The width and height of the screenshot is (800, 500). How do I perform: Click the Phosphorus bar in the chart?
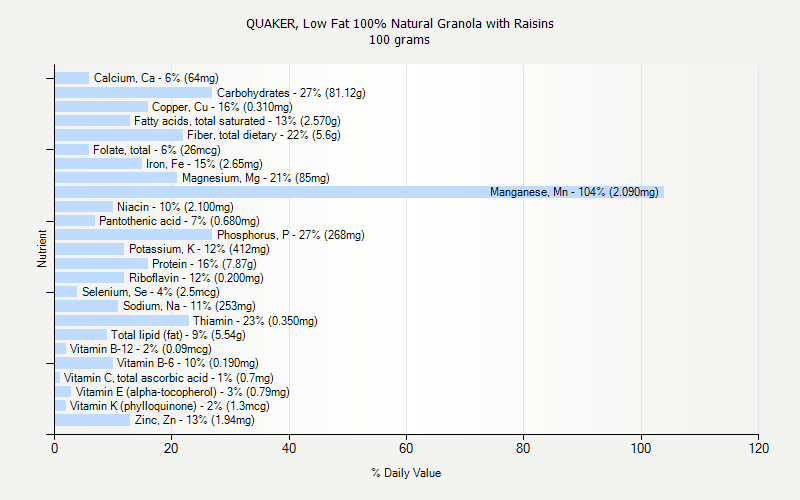coord(134,235)
